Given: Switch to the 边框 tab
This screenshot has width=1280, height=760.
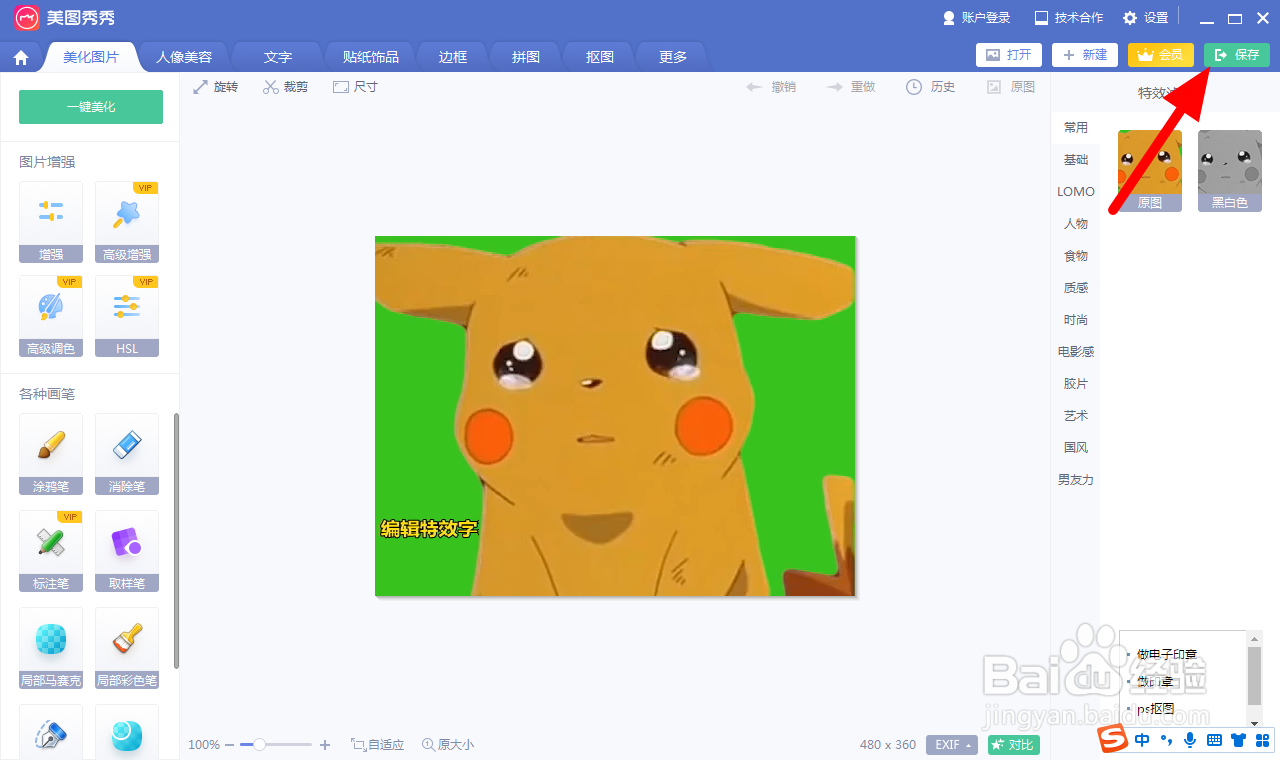Looking at the screenshot, I should click(x=453, y=57).
